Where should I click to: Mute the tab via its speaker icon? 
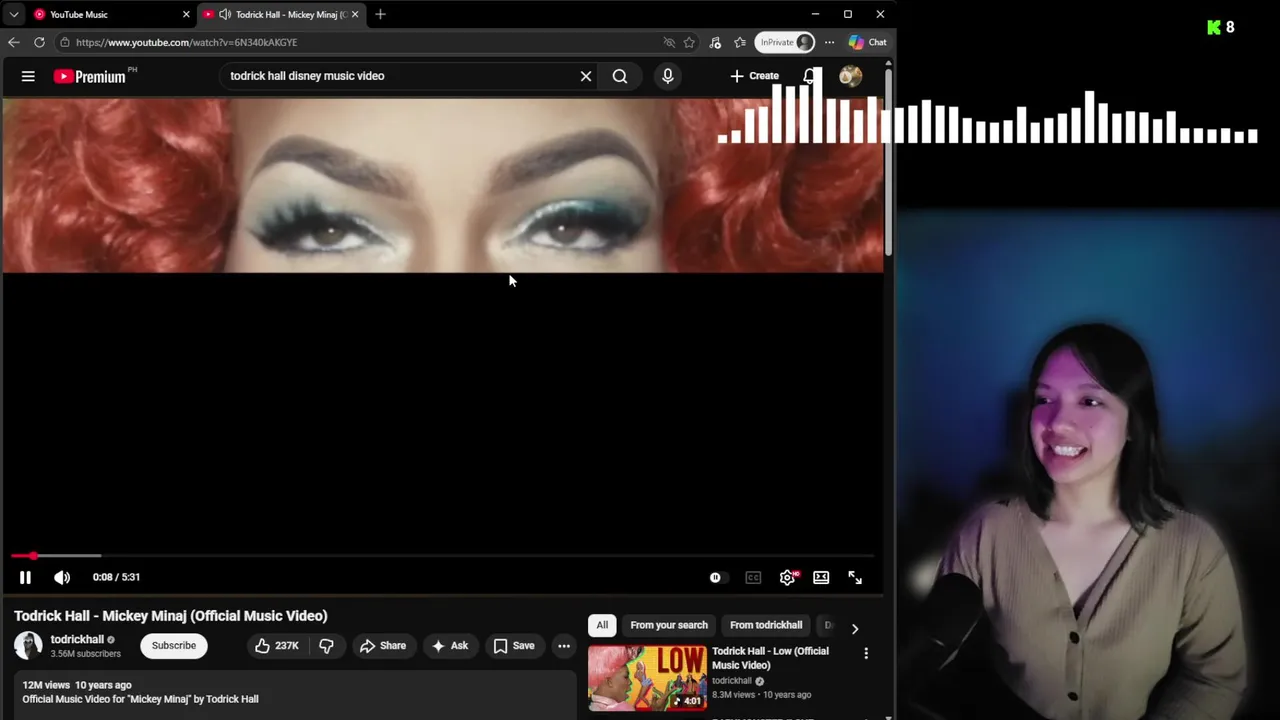click(225, 14)
